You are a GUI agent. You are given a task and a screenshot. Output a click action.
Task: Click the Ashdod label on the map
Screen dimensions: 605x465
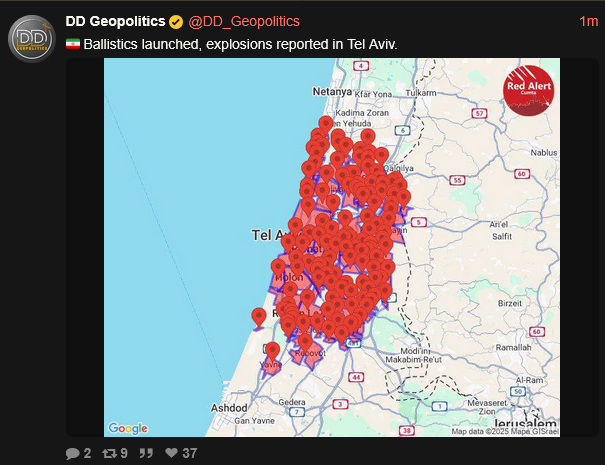pos(229,408)
